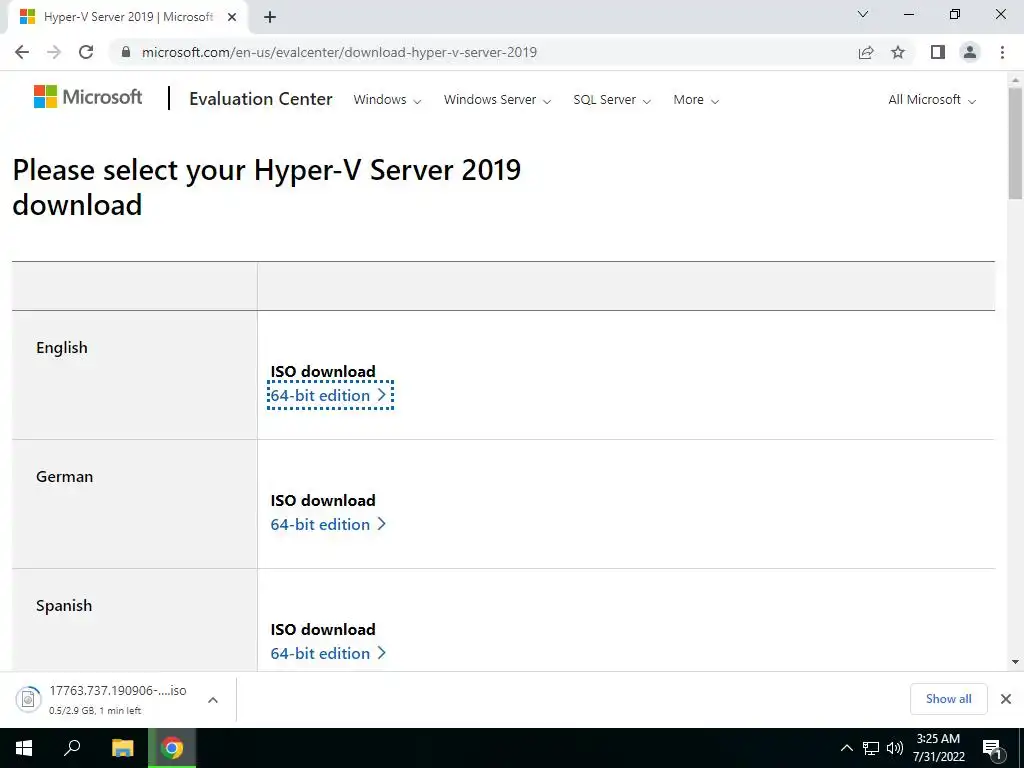
Task: Open the notification center icon
Action: click(993, 749)
